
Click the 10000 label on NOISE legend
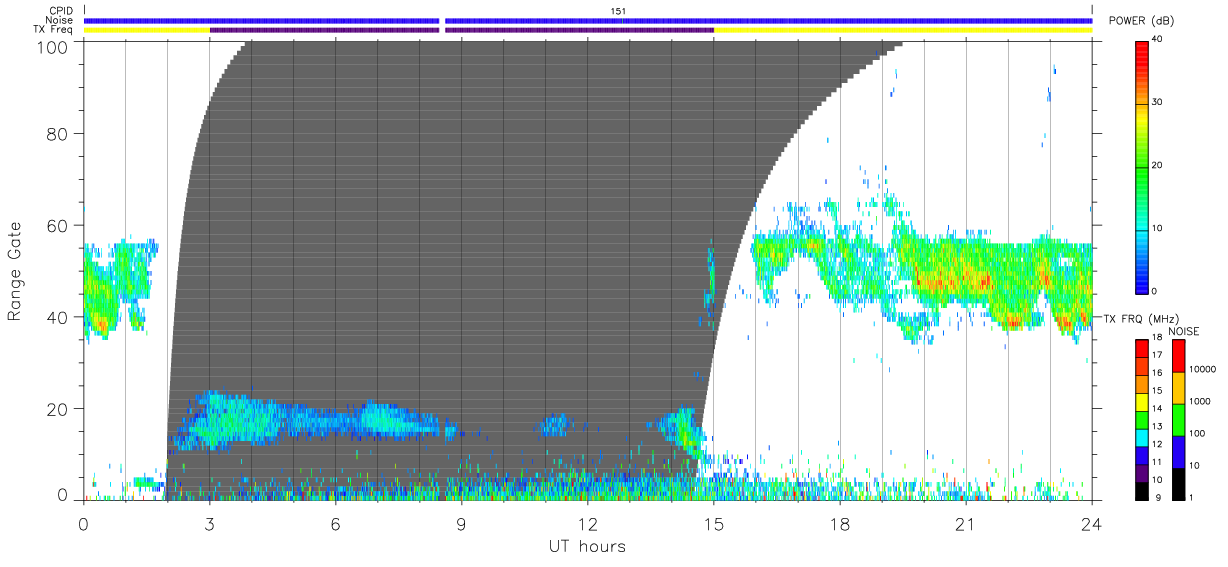point(1202,369)
